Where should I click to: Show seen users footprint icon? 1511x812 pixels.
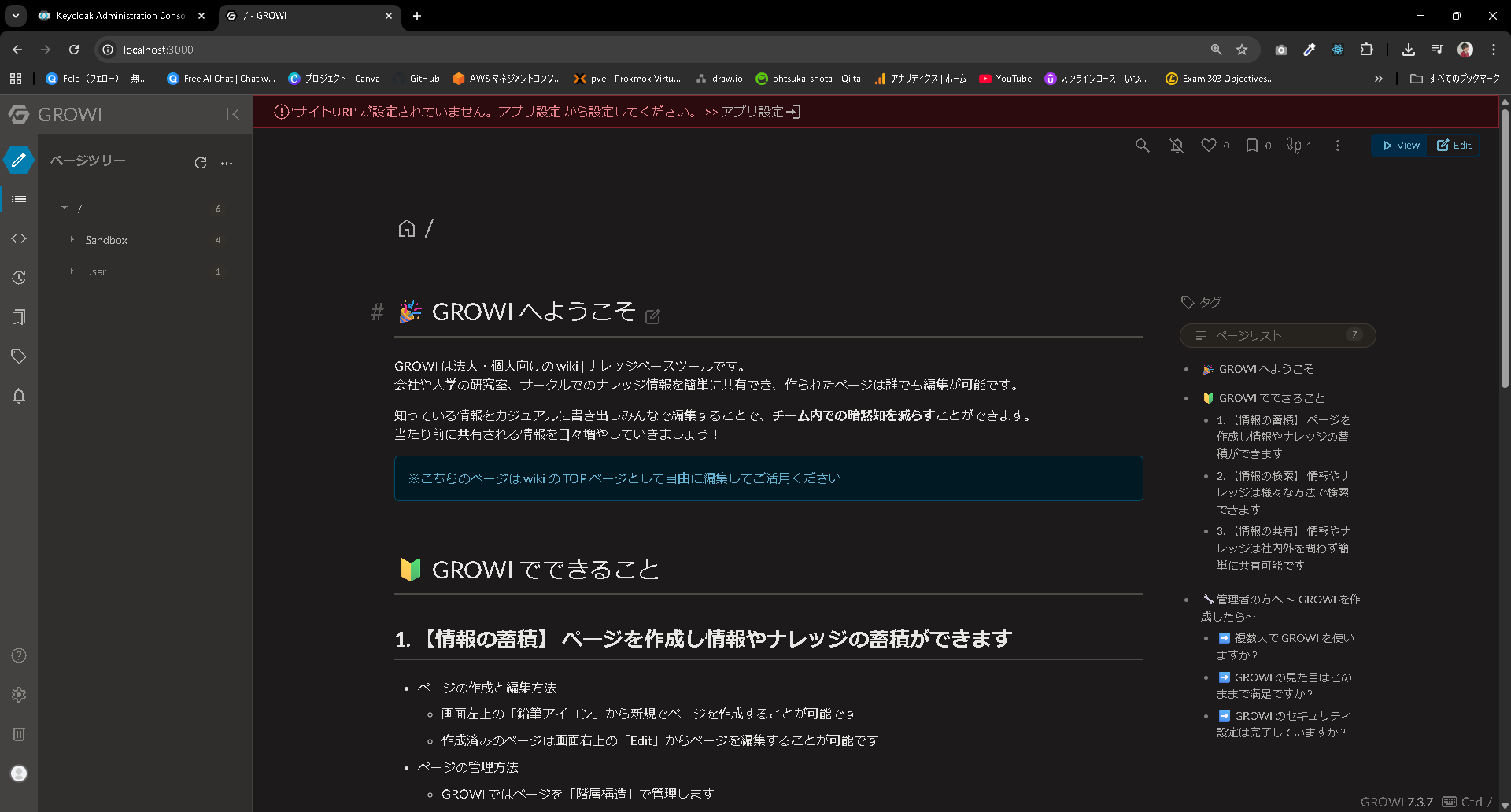click(x=1294, y=146)
